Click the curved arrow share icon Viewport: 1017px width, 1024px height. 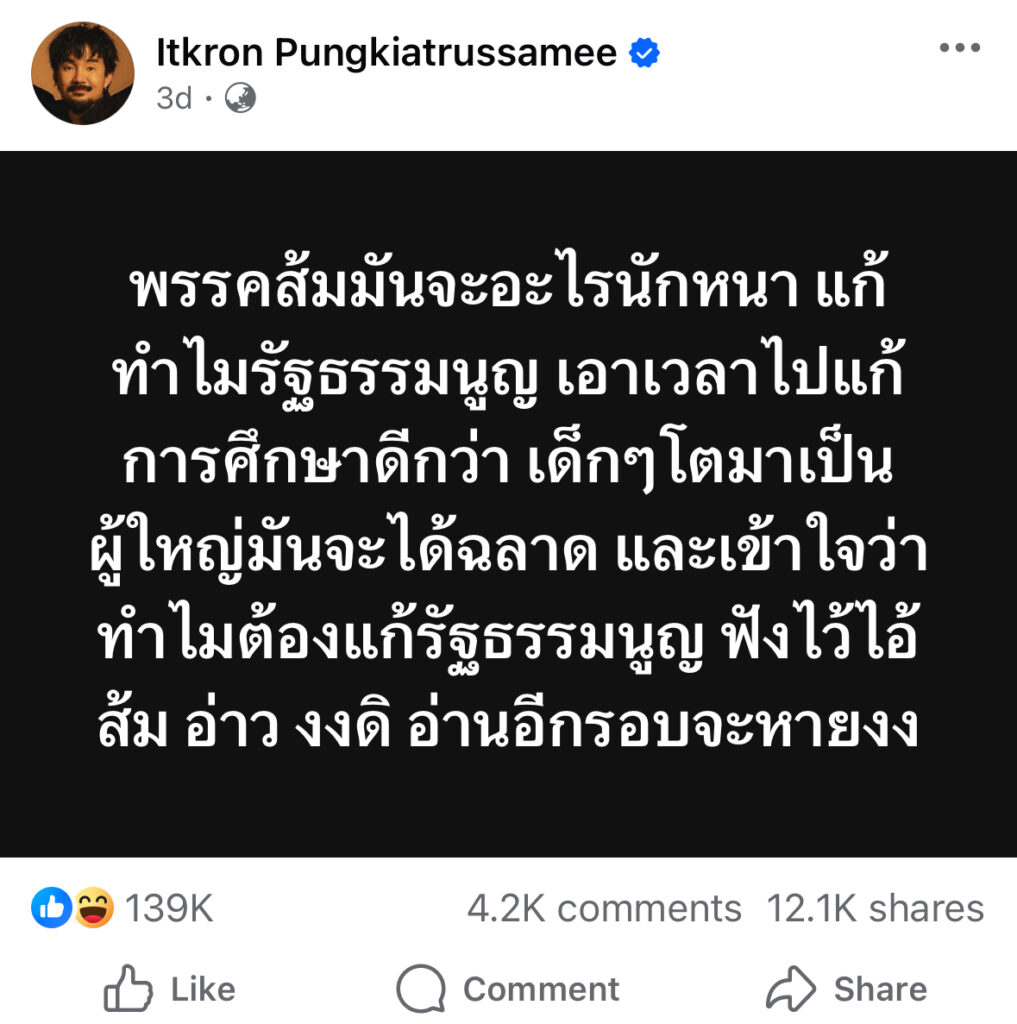pos(791,988)
